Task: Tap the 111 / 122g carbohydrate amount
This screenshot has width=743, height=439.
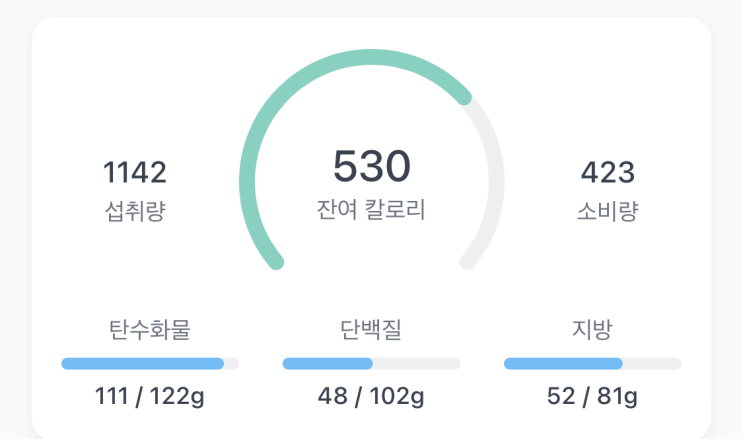Action: 150,397
